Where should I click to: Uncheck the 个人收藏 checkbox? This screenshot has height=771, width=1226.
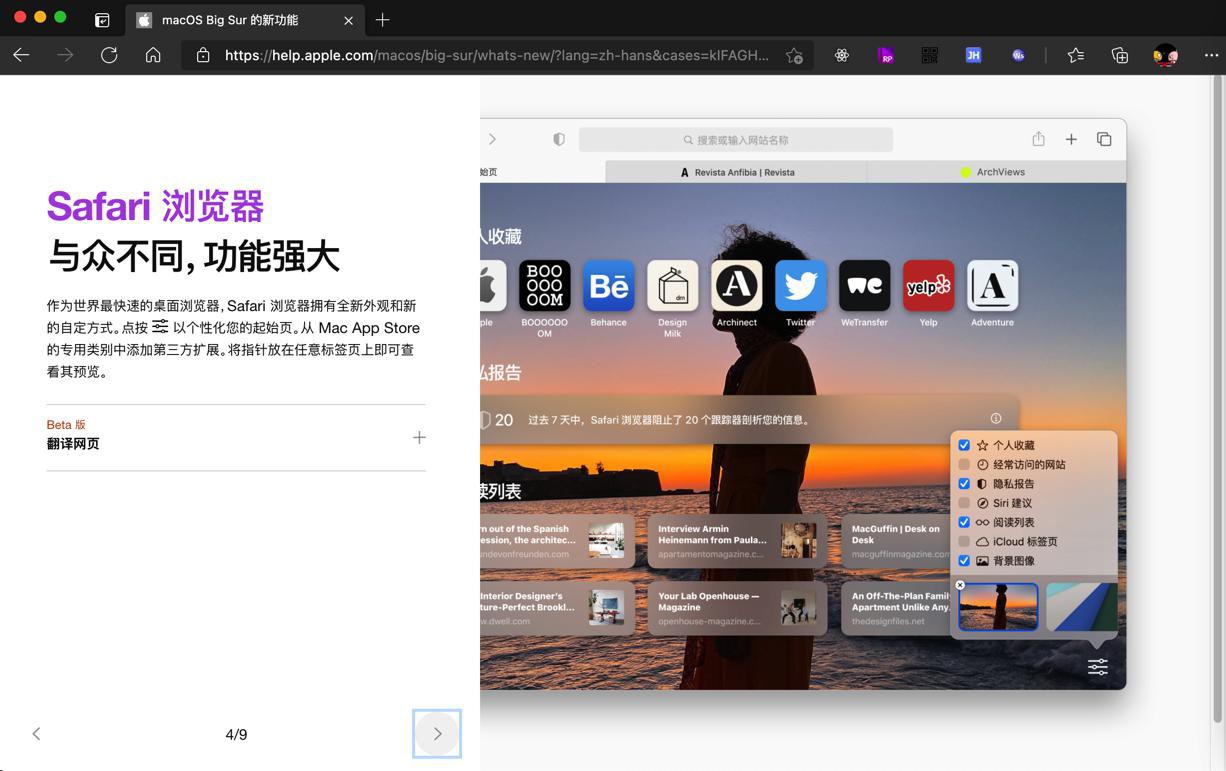point(964,445)
